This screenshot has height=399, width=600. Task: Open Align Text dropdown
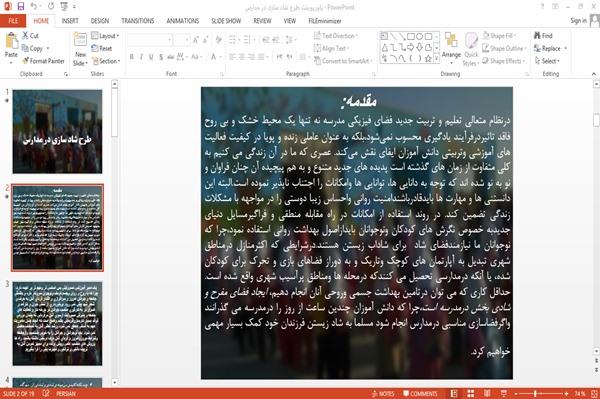point(331,49)
